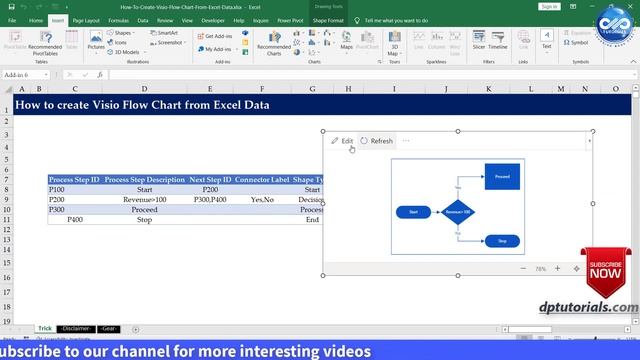Click Tell me what you want to do
The image size is (640, 360).
coord(396,20)
